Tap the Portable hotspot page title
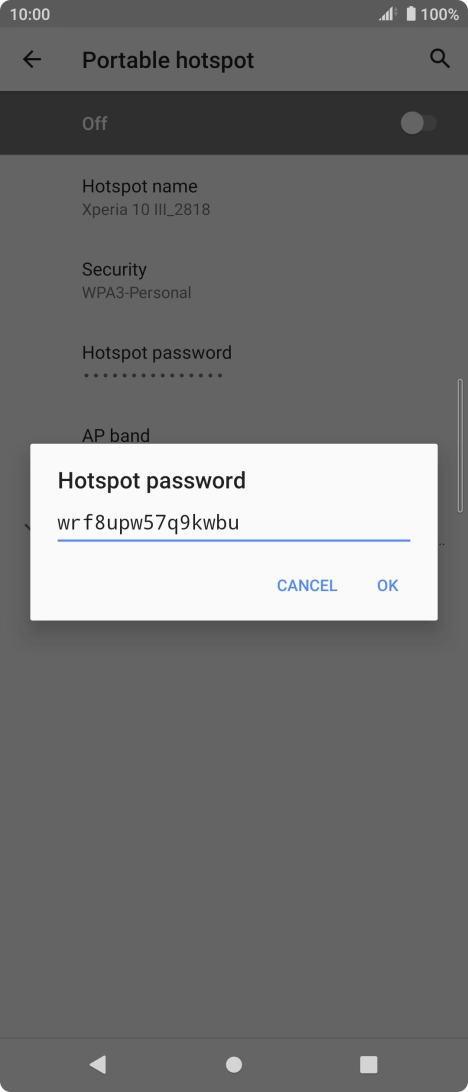The height and width of the screenshot is (1092, 468). [168, 60]
